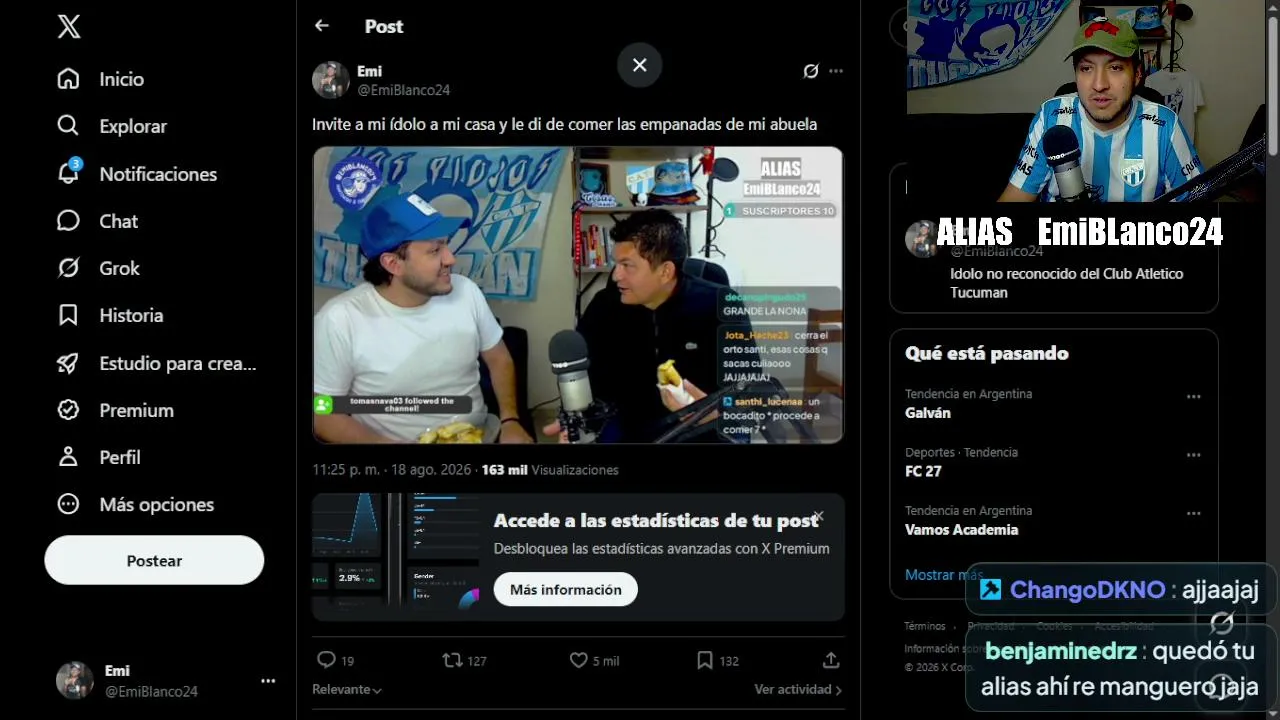Click the bio 'Idolo no reconocido del Club Atletico Tucuman'

[x=1067, y=283]
